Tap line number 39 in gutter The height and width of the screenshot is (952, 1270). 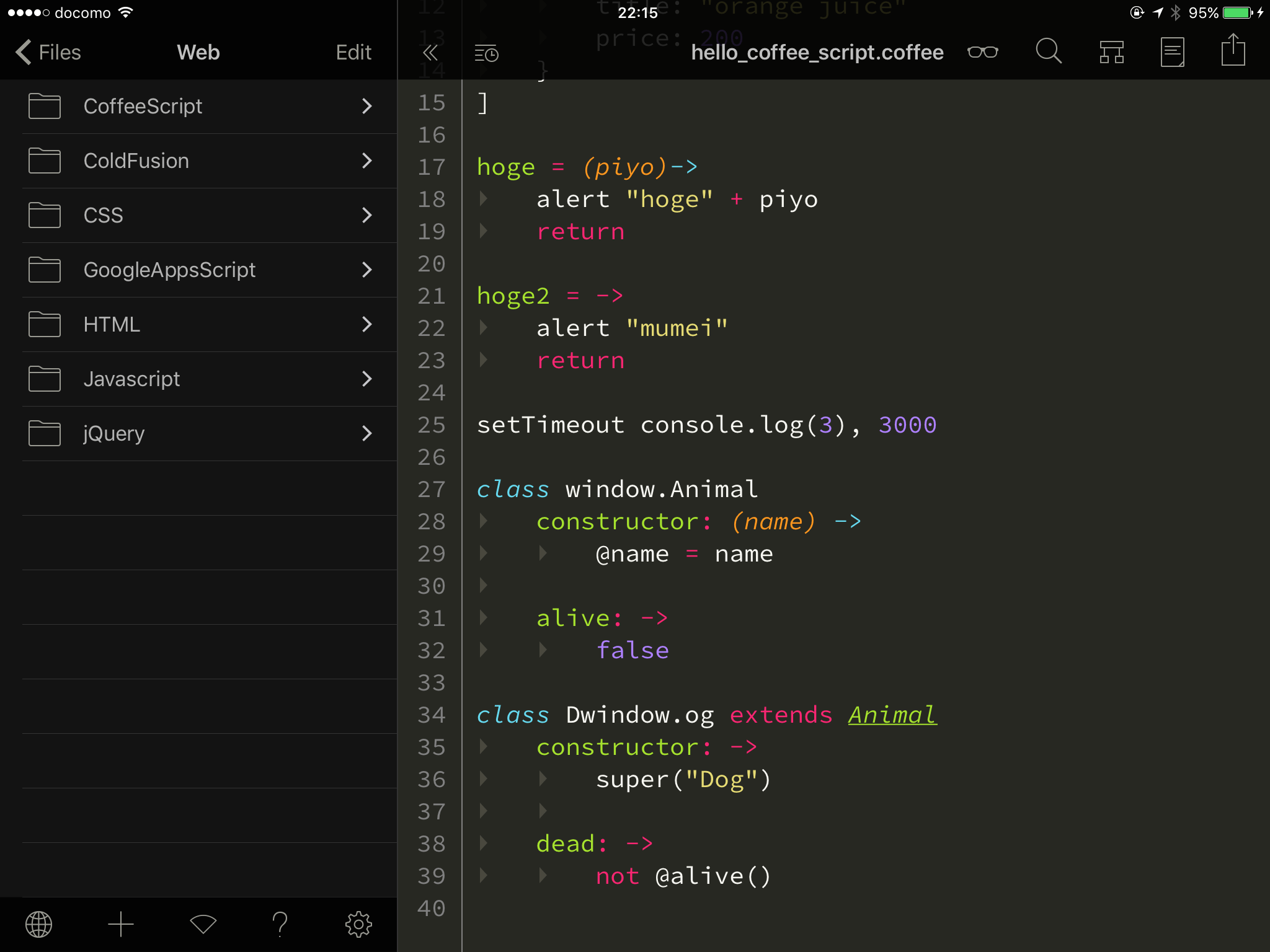click(x=432, y=876)
